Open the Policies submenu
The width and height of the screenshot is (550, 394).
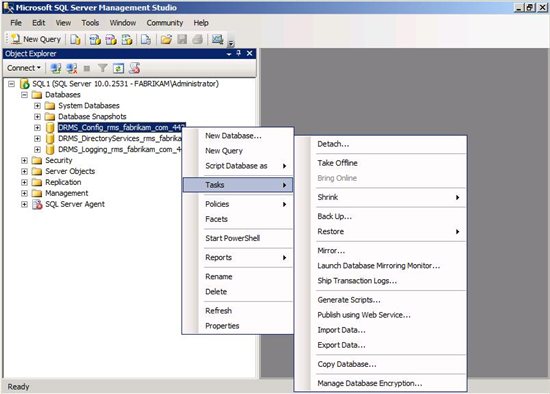pyautogui.click(x=238, y=204)
